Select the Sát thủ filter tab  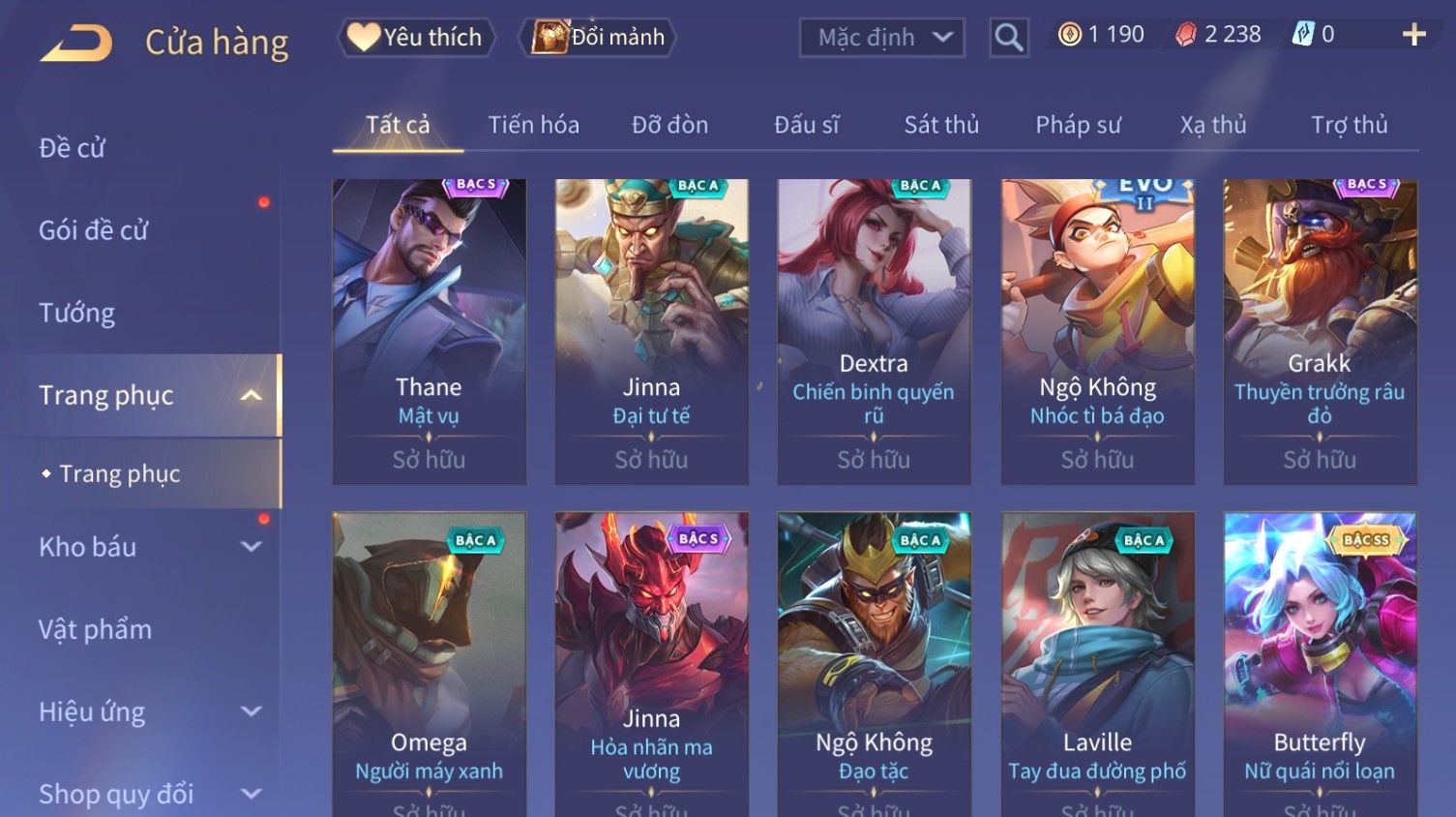pos(941,125)
